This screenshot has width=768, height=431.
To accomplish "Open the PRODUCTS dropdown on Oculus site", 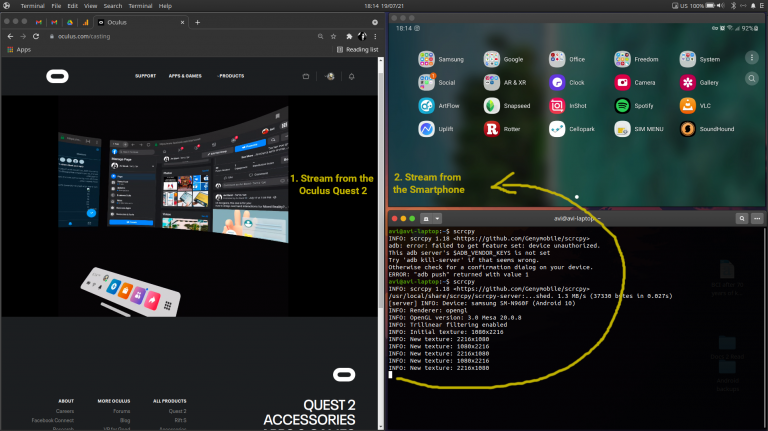I will 230,76.
